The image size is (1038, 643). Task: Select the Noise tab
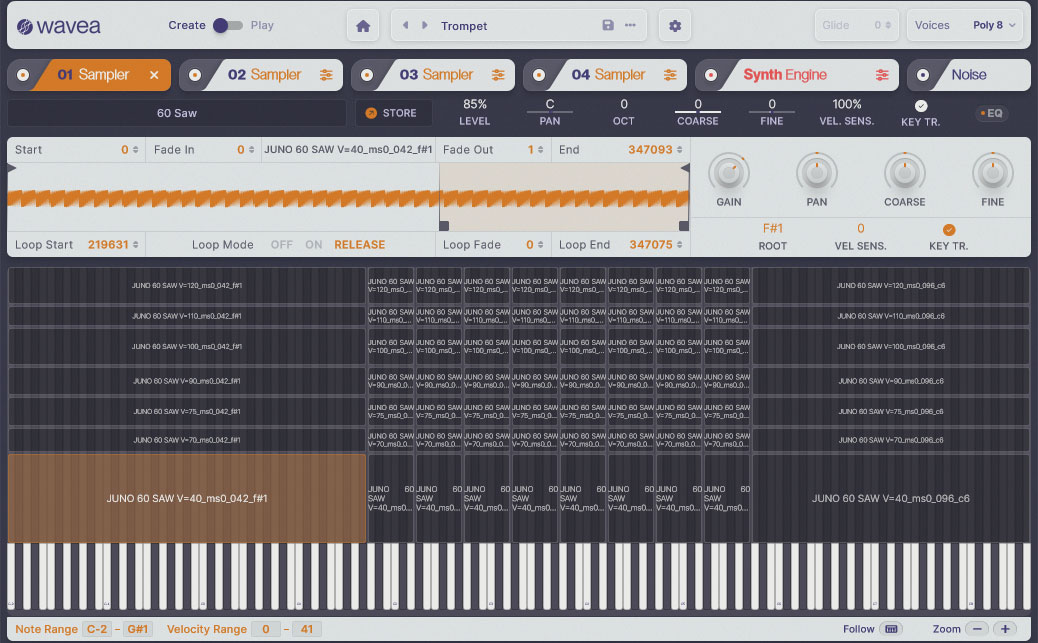pyautogui.click(x=969, y=75)
